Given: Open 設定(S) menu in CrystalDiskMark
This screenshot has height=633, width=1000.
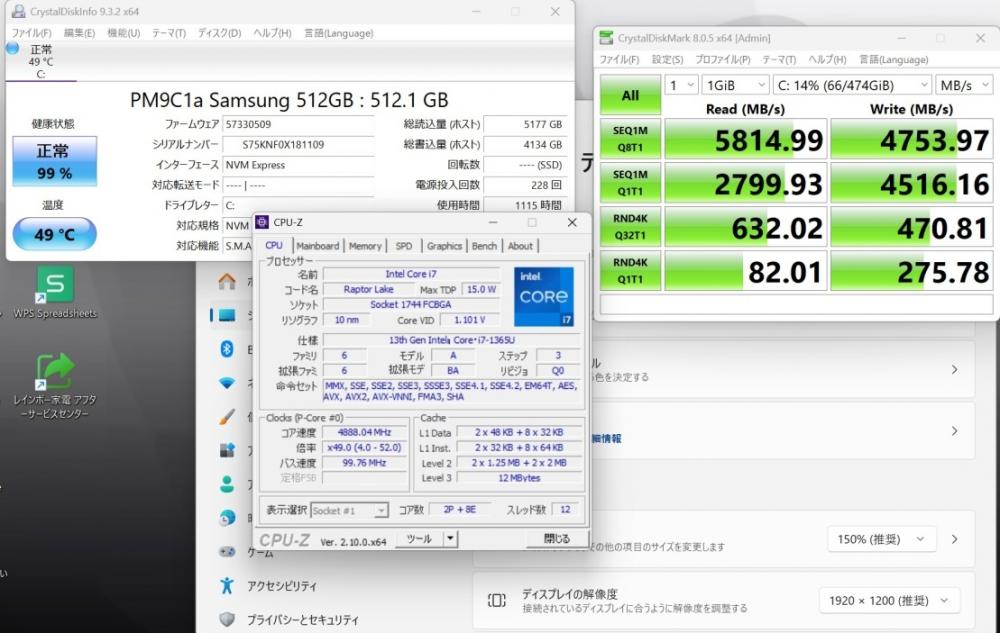Looking at the screenshot, I should [x=667, y=59].
